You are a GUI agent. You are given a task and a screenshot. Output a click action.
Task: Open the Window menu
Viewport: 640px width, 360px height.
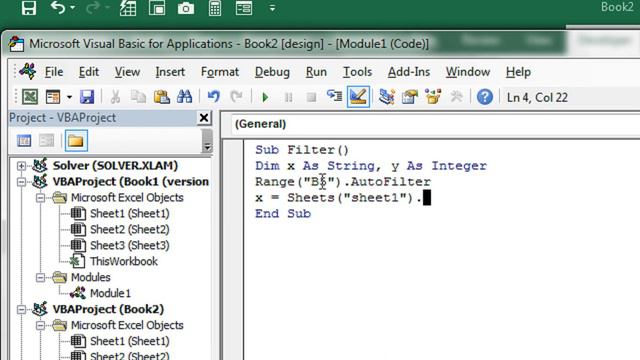tap(468, 72)
